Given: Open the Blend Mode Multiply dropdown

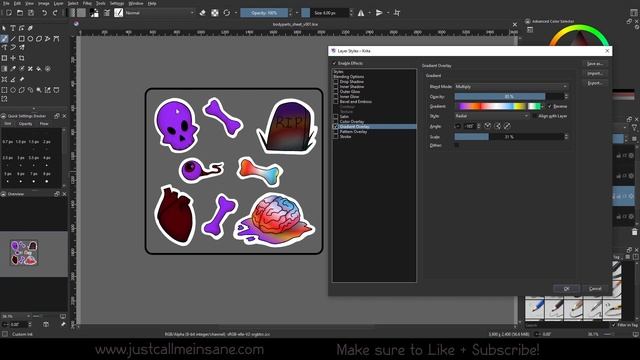Looking at the screenshot, I should pos(511,87).
